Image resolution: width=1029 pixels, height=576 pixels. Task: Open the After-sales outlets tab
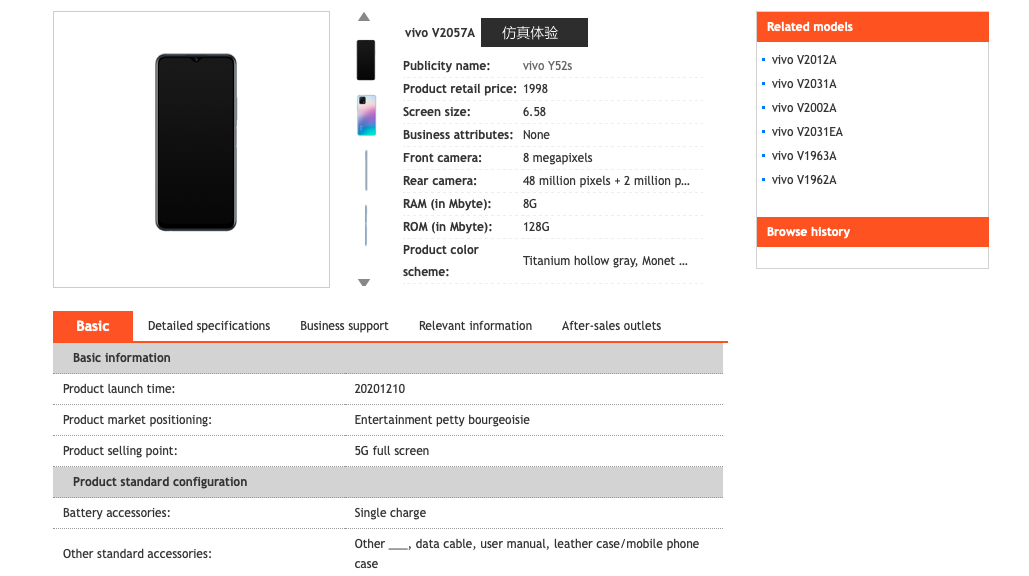click(x=611, y=326)
